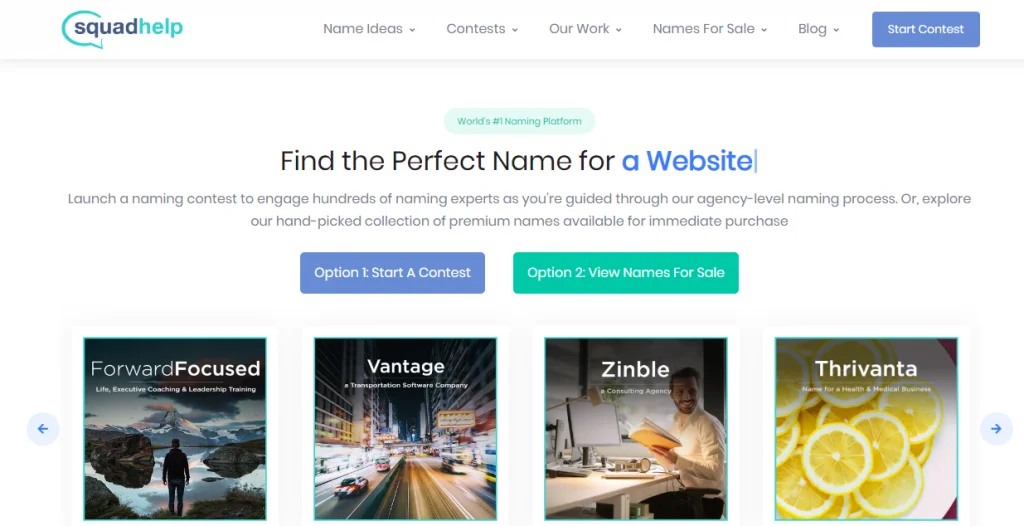Advance carousel with right arrow
The image size is (1024, 526).
coord(996,429)
